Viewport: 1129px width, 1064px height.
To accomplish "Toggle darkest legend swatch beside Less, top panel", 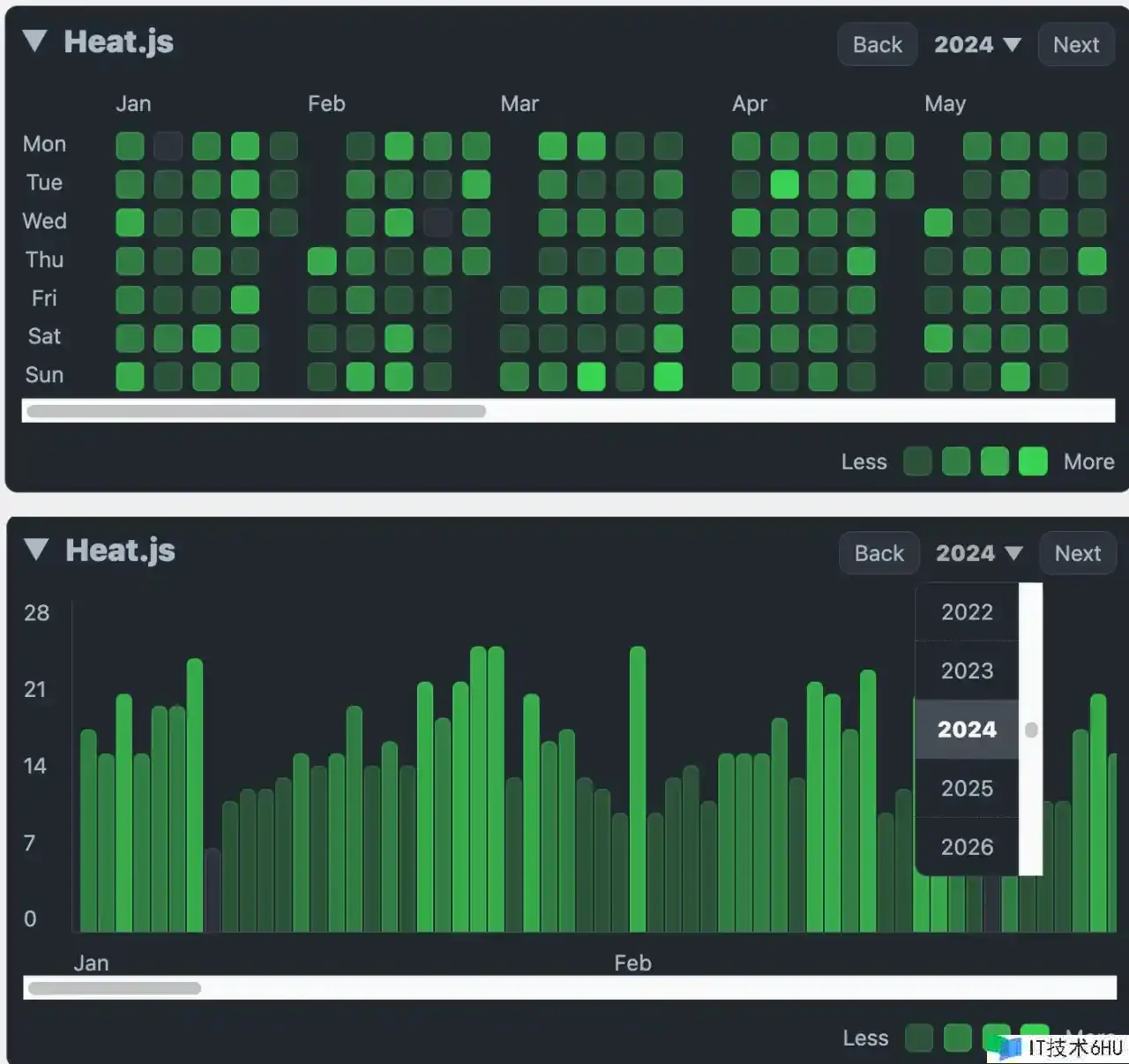I will 917,461.
